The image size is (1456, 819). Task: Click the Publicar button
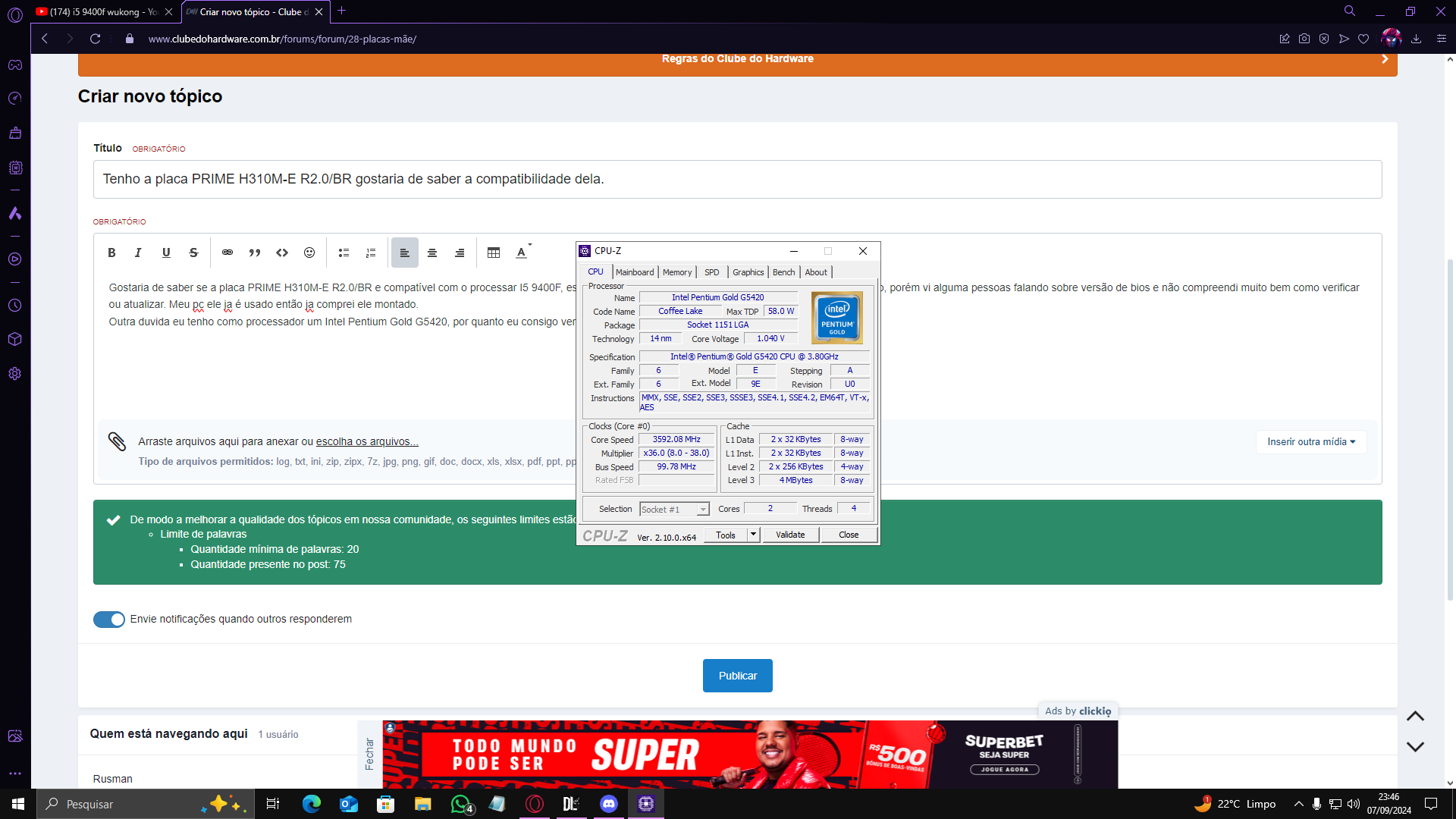click(x=737, y=676)
